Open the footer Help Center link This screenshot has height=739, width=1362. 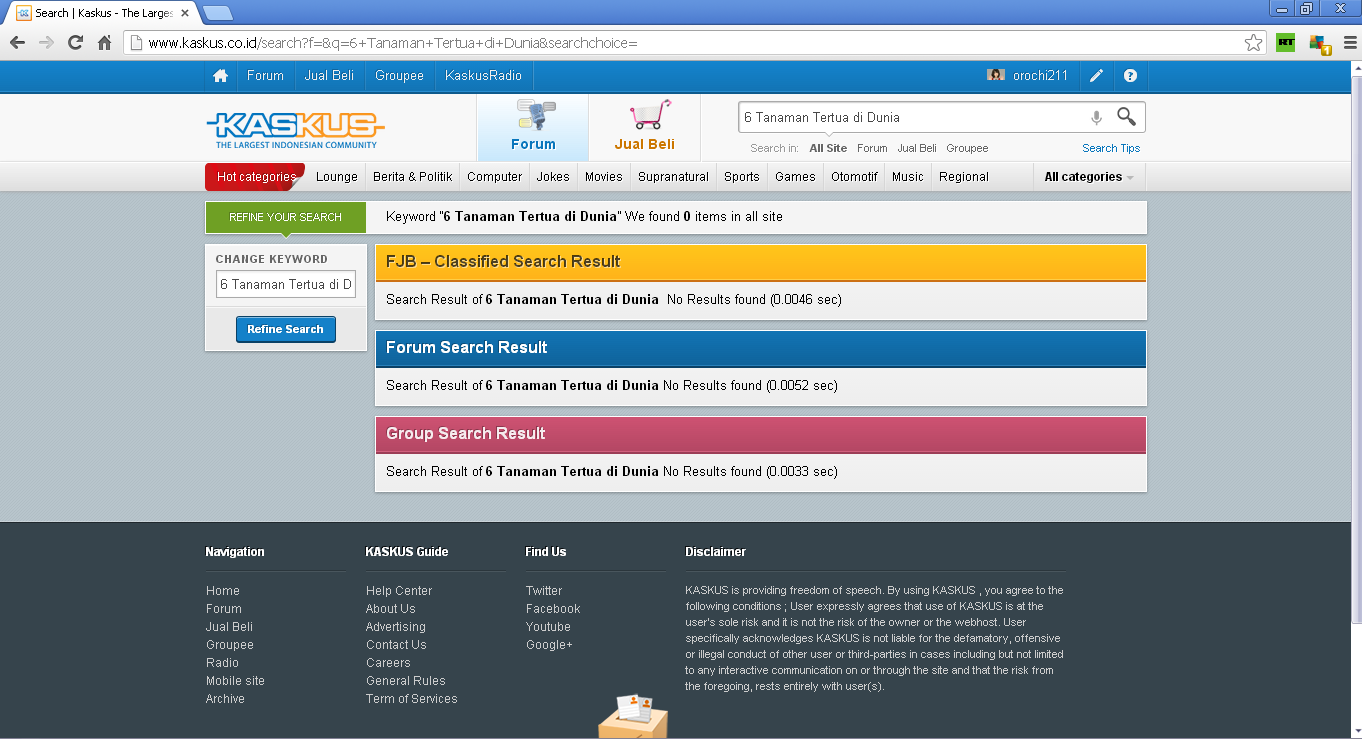[399, 591]
